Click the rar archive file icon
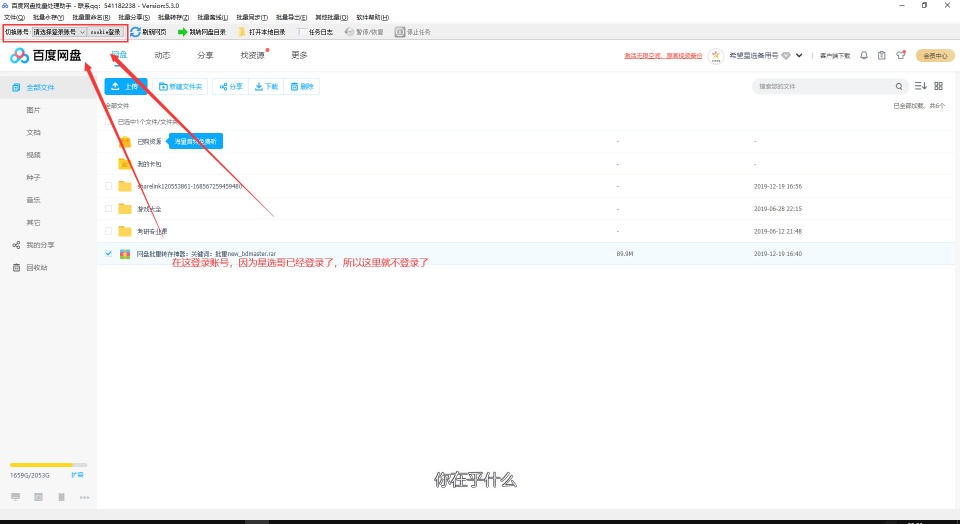Image resolution: width=960 pixels, height=524 pixels. tap(125, 253)
